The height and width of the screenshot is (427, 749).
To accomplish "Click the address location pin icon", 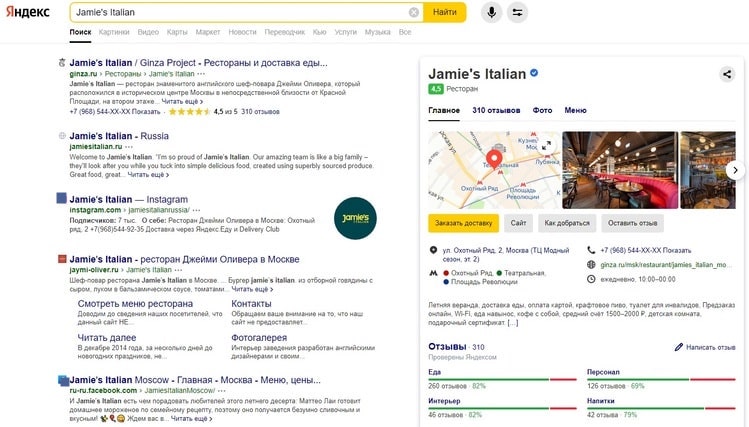I will [x=433, y=250].
